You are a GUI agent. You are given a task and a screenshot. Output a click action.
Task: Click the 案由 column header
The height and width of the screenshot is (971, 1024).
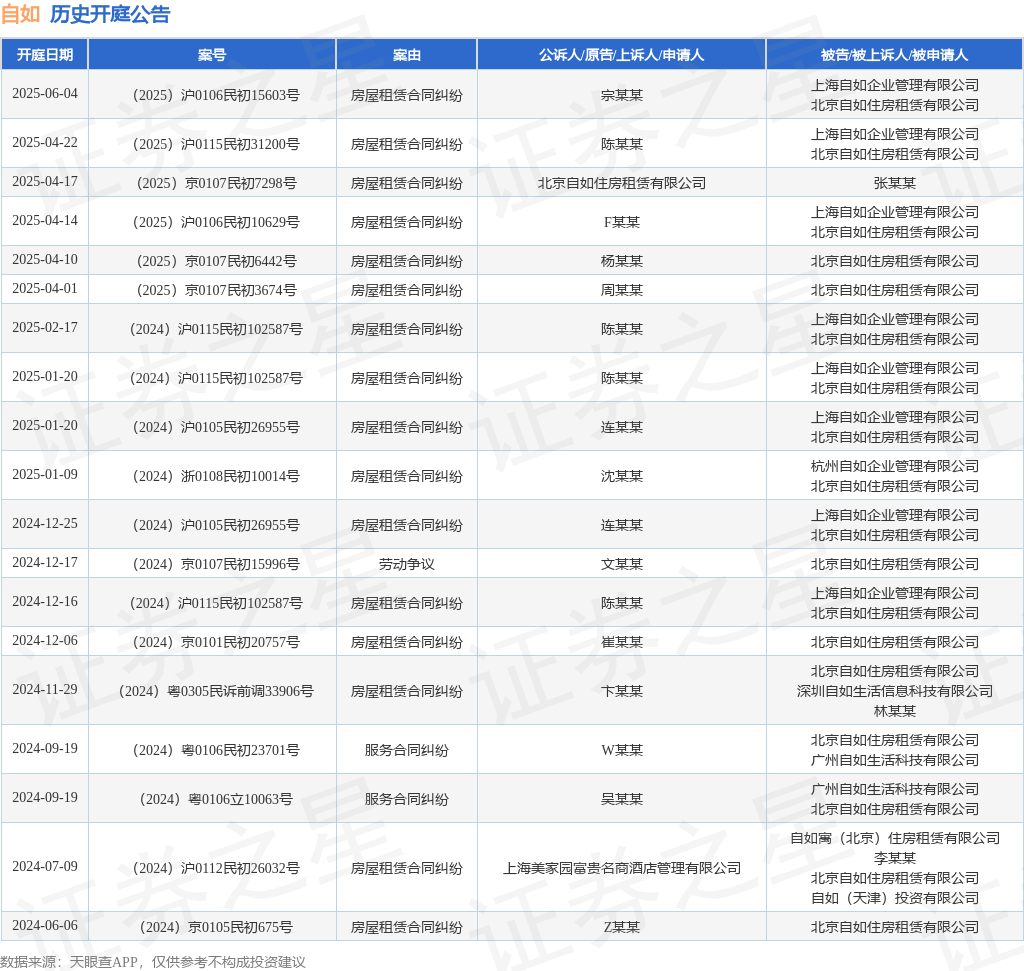407,55
